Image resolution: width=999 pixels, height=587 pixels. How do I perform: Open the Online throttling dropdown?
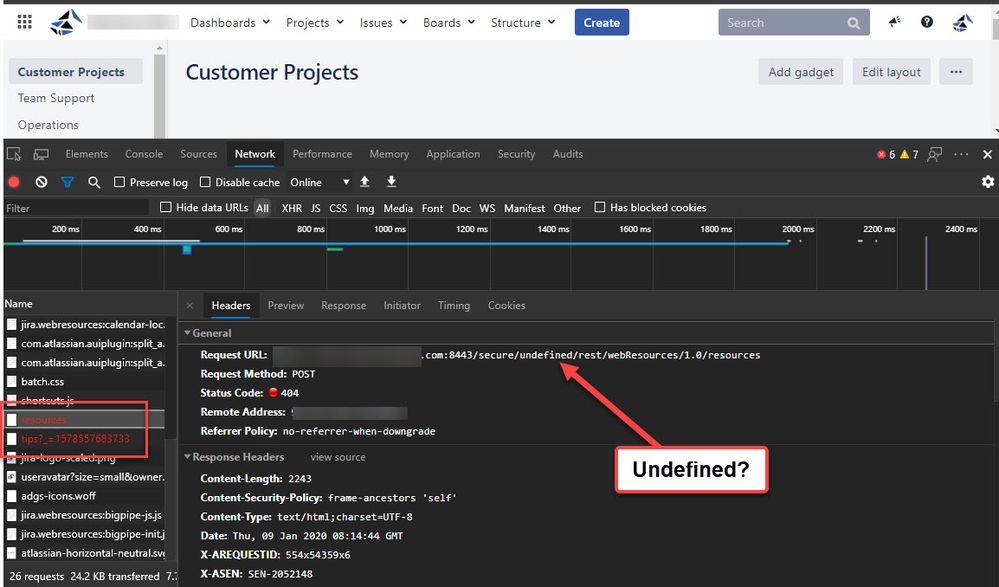pyautogui.click(x=320, y=182)
